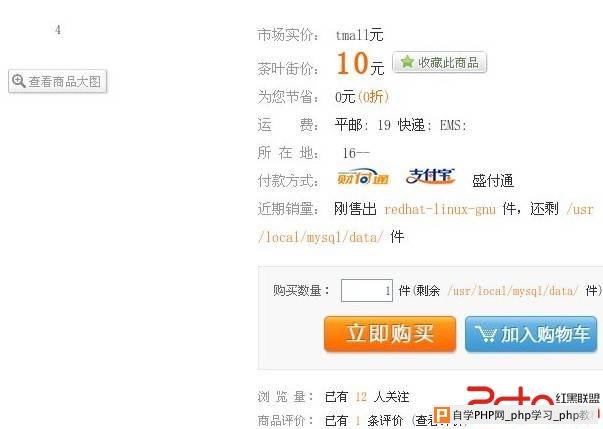Click the 条评价 reviews text
Image resolution: width=603 pixels, height=429 pixels.
click(x=385, y=421)
